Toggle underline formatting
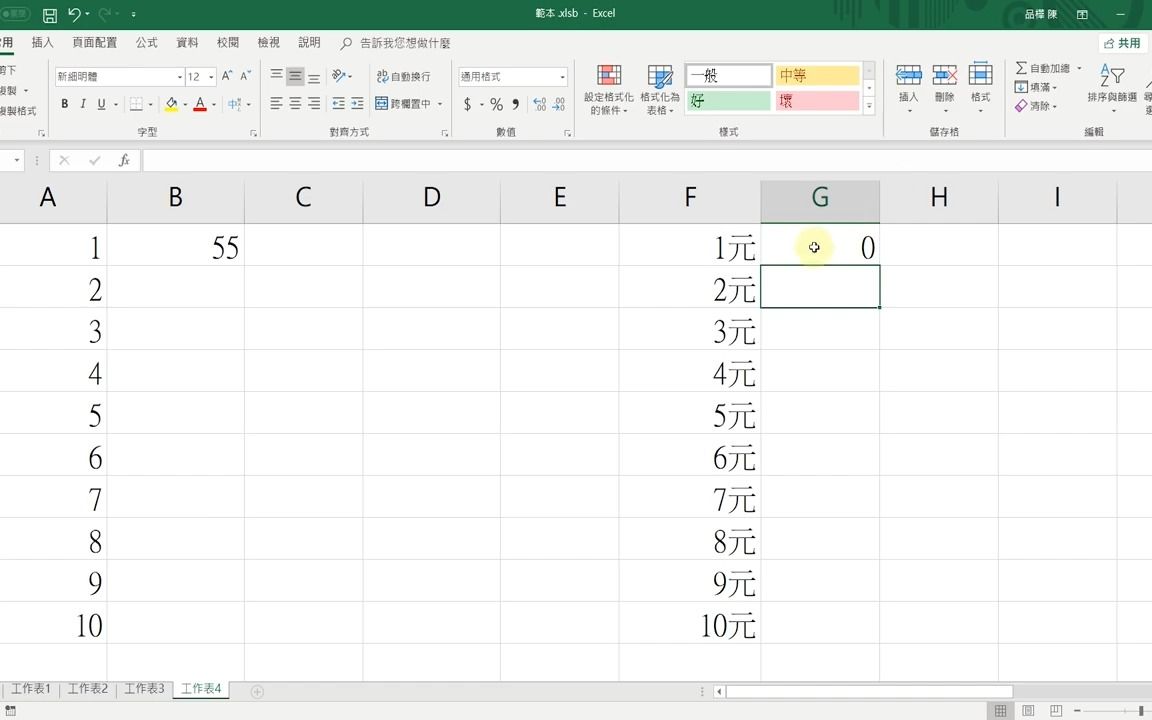Image resolution: width=1152 pixels, height=720 pixels. [100, 103]
